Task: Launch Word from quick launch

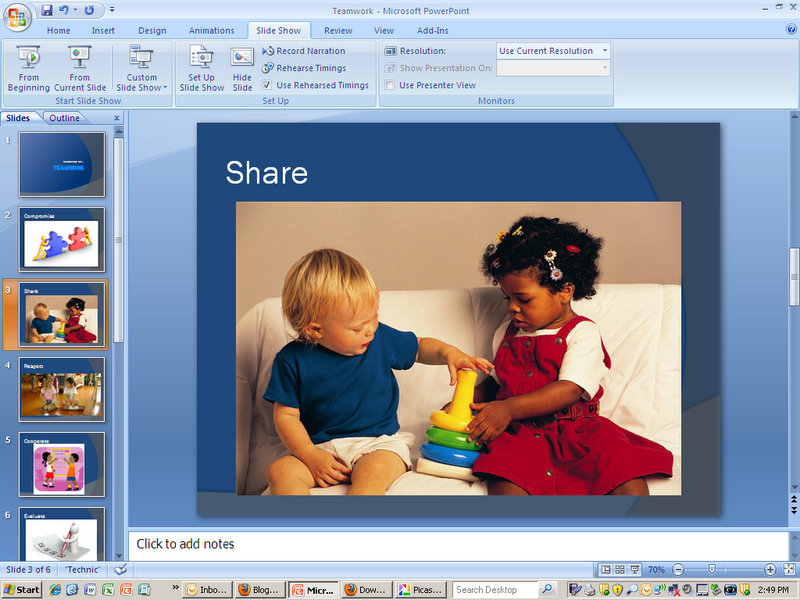Action: (x=90, y=590)
